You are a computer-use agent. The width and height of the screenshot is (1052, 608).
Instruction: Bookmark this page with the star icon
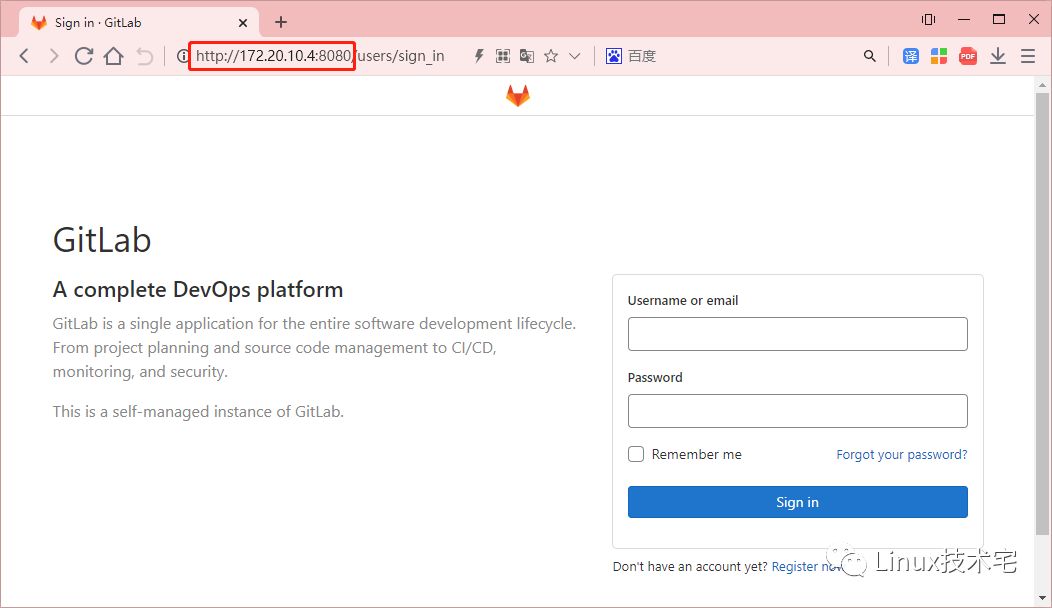(551, 56)
